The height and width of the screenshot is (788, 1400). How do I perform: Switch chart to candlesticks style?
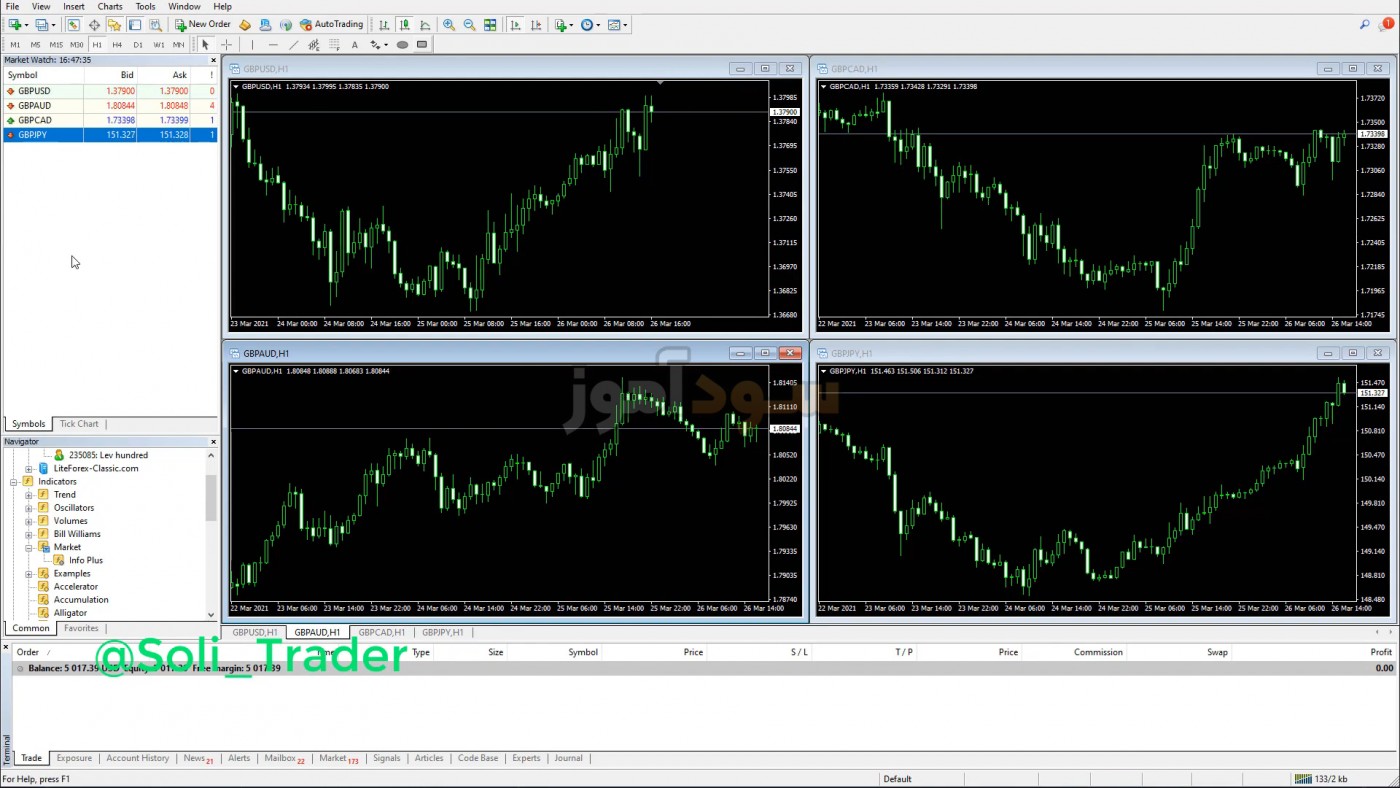pos(405,24)
